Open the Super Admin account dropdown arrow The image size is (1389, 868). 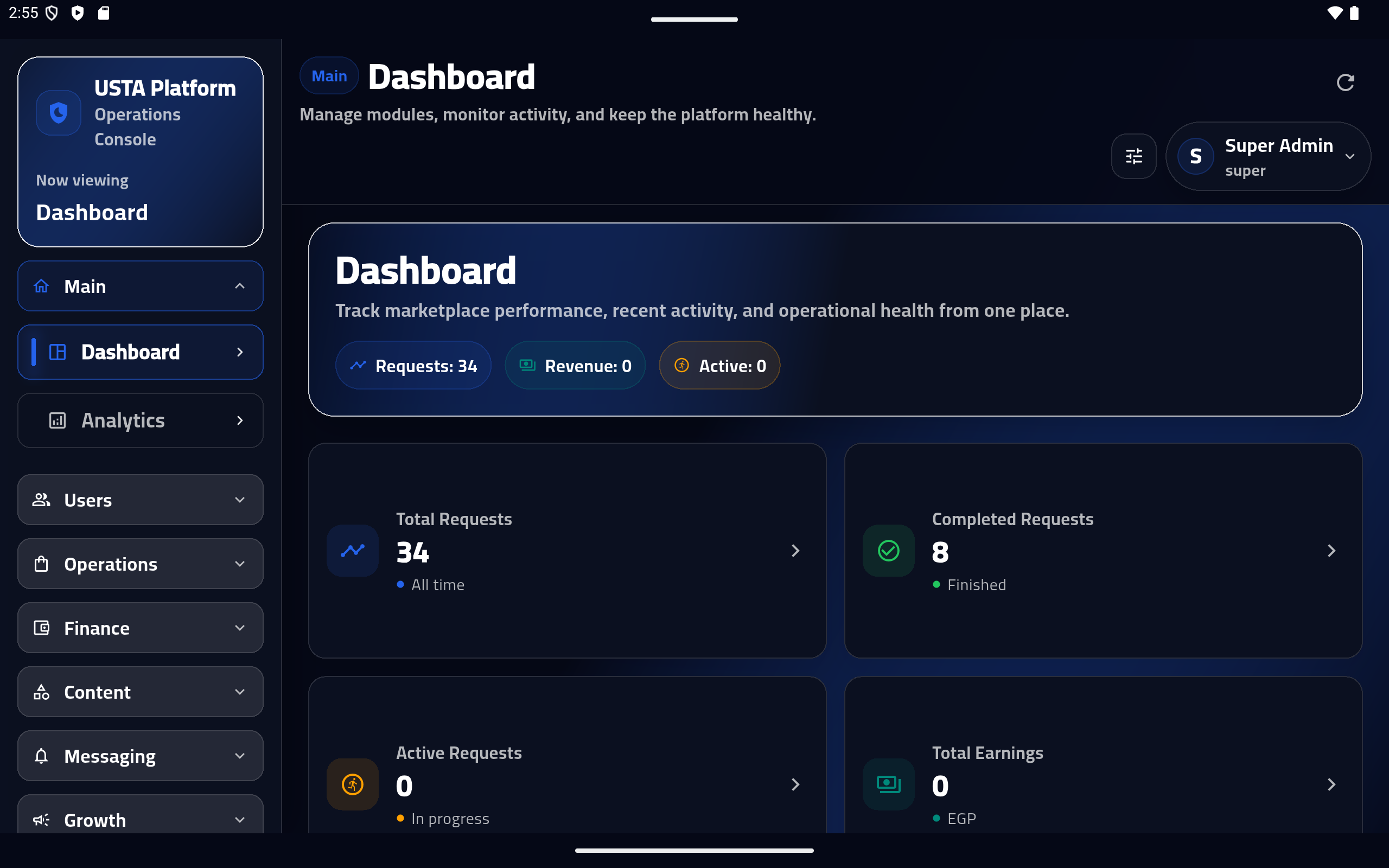1350,156
